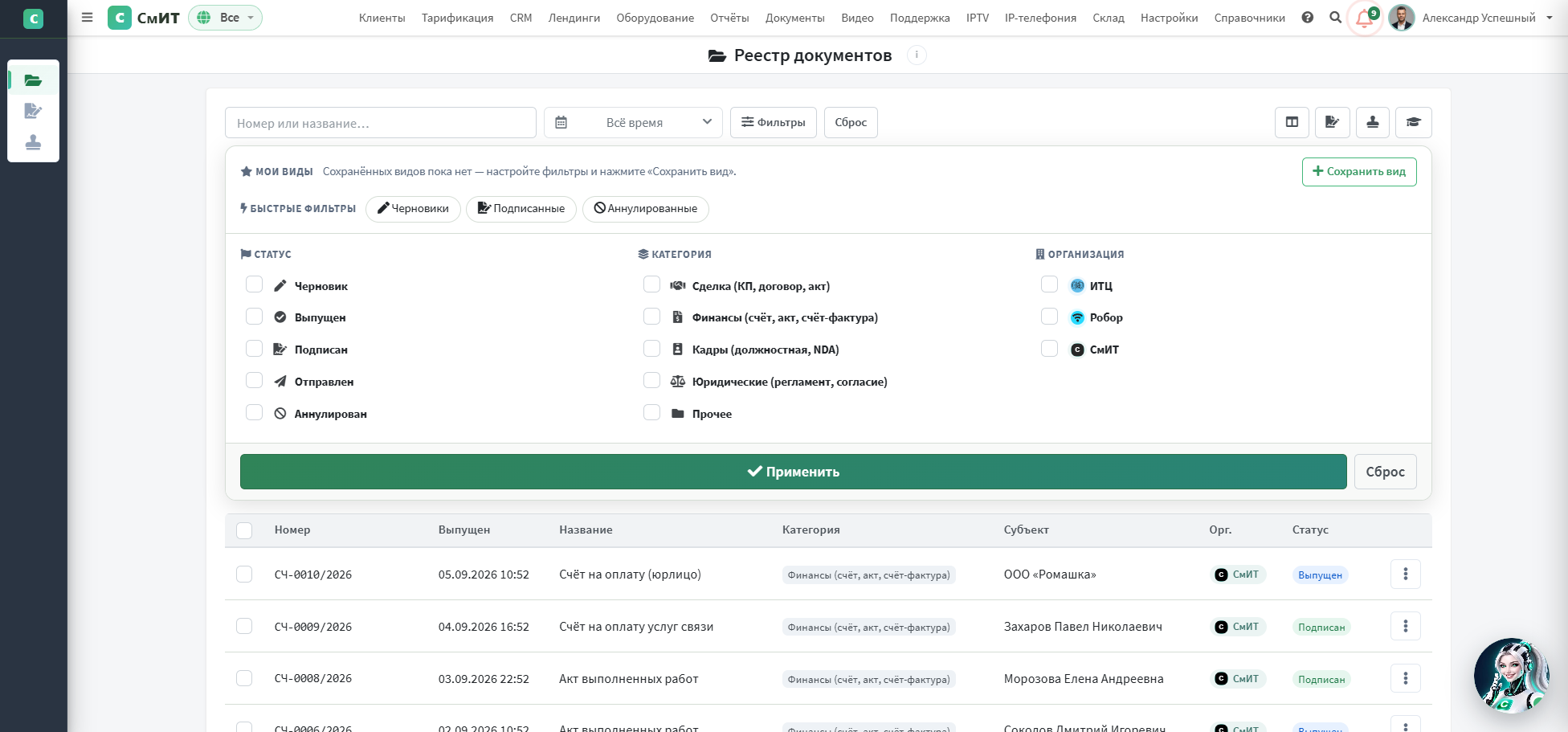This screenshot has height=732, width=1568.
Task: Click the sign document toolbar icon
Action: (x=1332, y=122)
